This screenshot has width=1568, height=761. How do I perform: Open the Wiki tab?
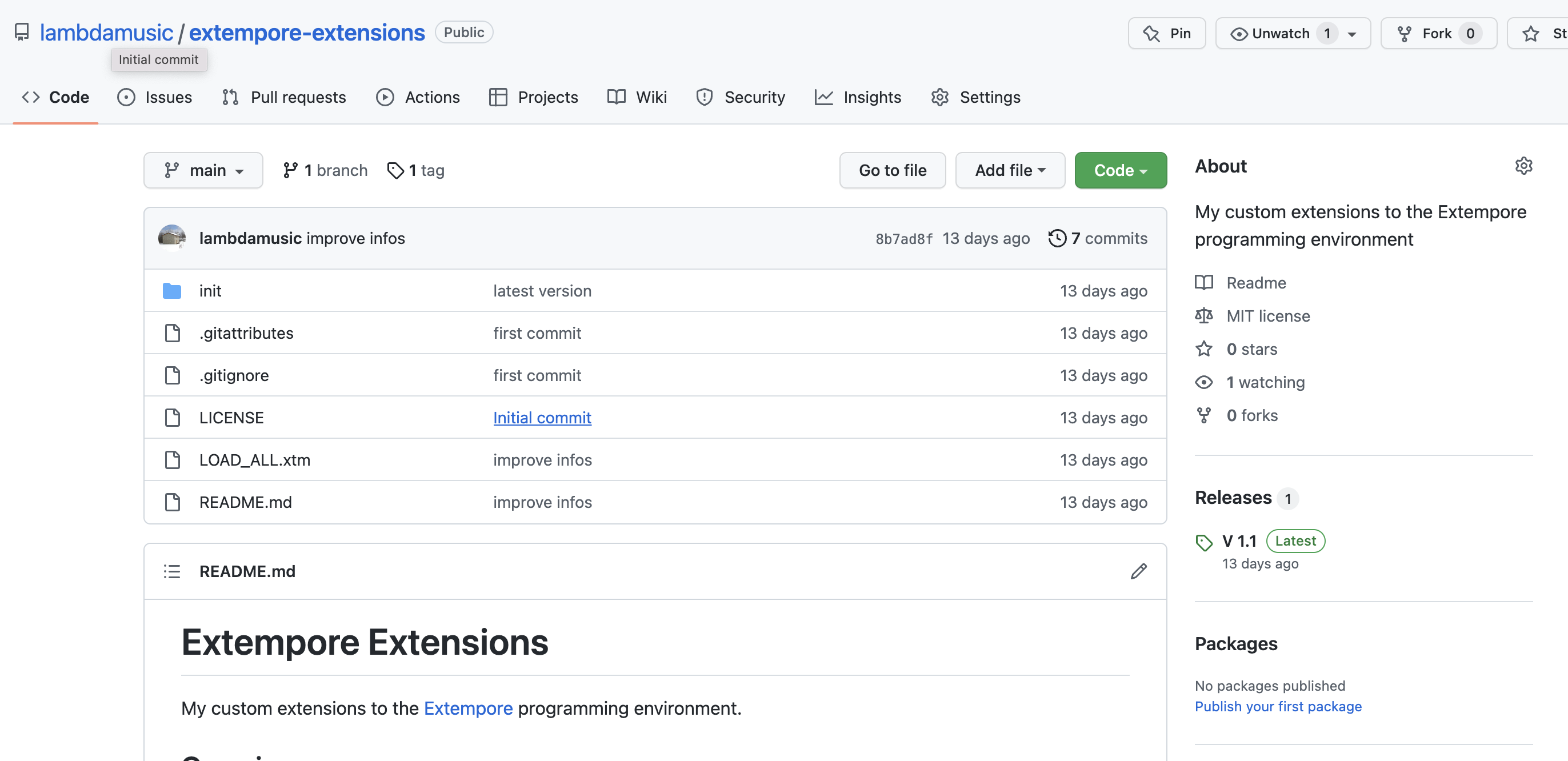[x=637, y=97]
